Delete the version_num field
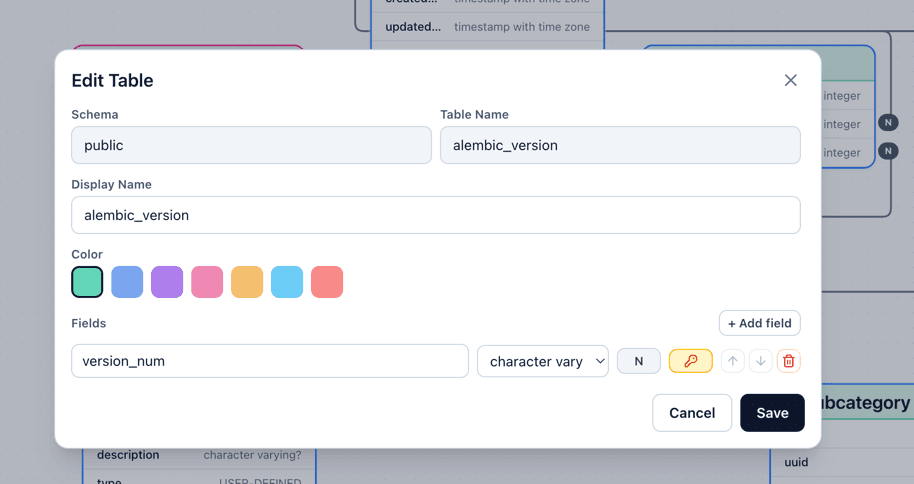 (x=789, y=361)
